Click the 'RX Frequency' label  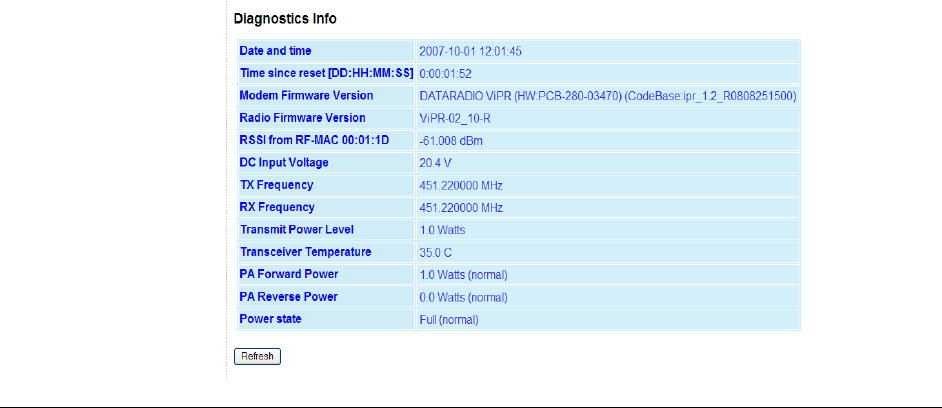pos(277,207)
